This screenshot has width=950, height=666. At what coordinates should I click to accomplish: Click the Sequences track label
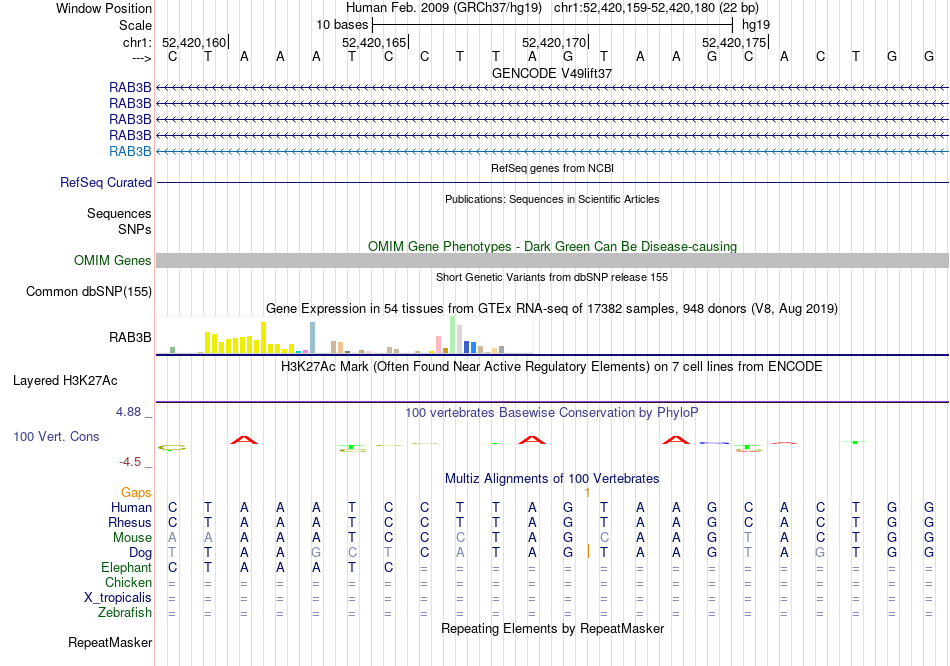coord(119,213)
